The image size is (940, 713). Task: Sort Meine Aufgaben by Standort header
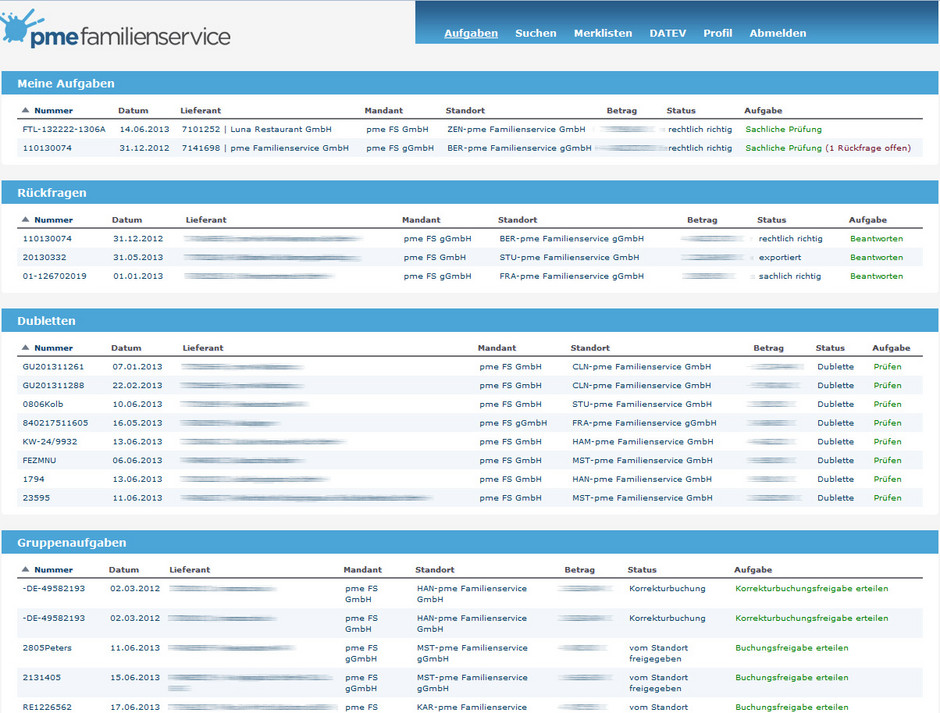[x=465, y=110]
